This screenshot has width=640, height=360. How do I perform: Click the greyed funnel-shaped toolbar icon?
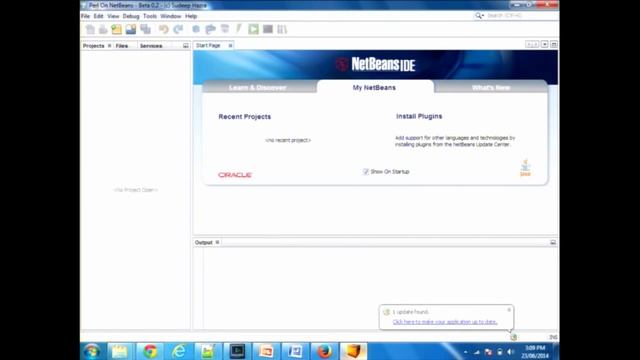(225, 29)
